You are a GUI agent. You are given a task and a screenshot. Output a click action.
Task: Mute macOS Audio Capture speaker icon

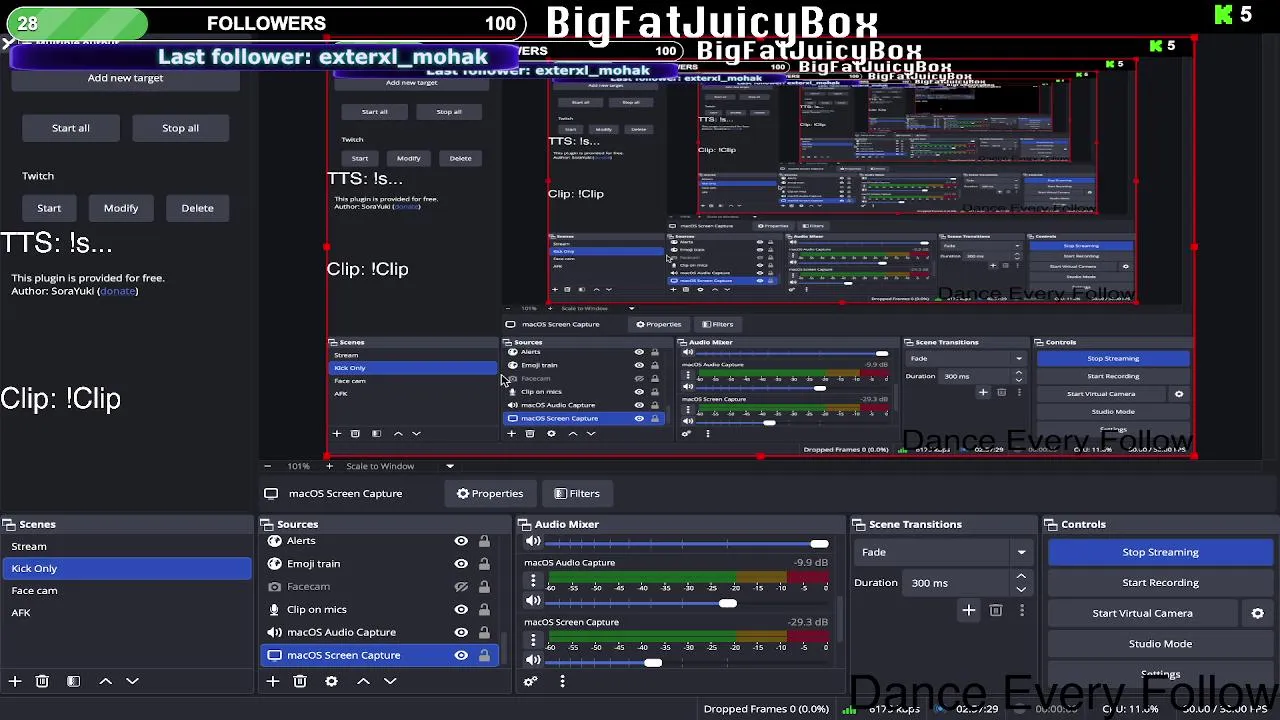(x=533, y=601)
